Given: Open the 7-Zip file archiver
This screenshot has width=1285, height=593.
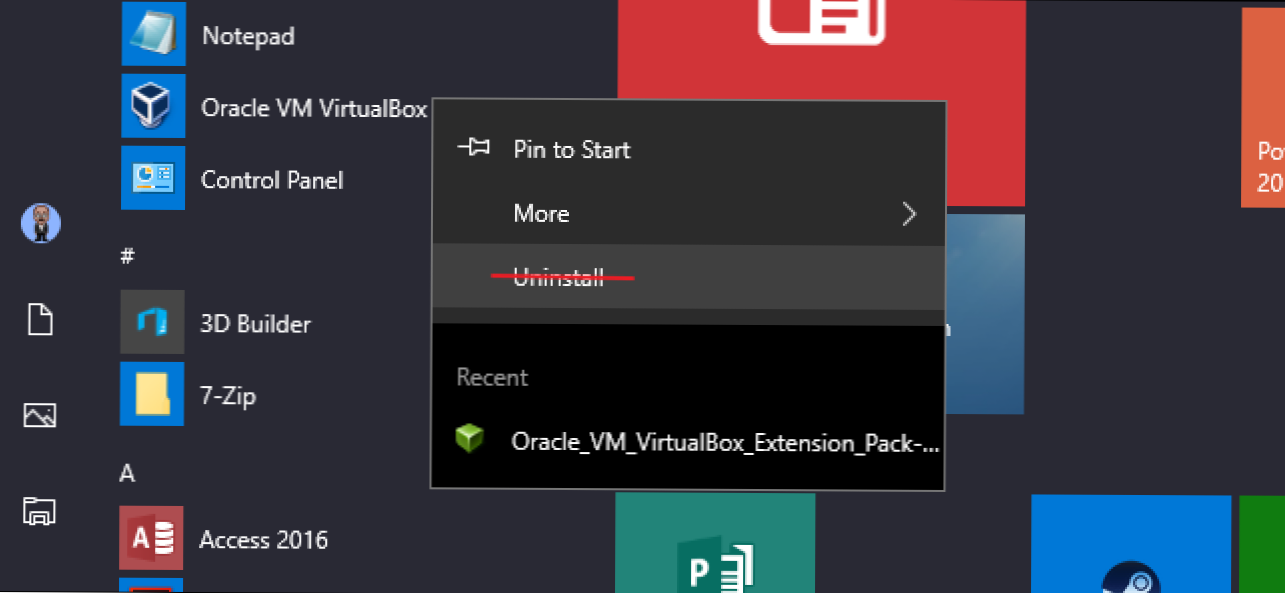Looking at the screenshot, I should [228, 395].
